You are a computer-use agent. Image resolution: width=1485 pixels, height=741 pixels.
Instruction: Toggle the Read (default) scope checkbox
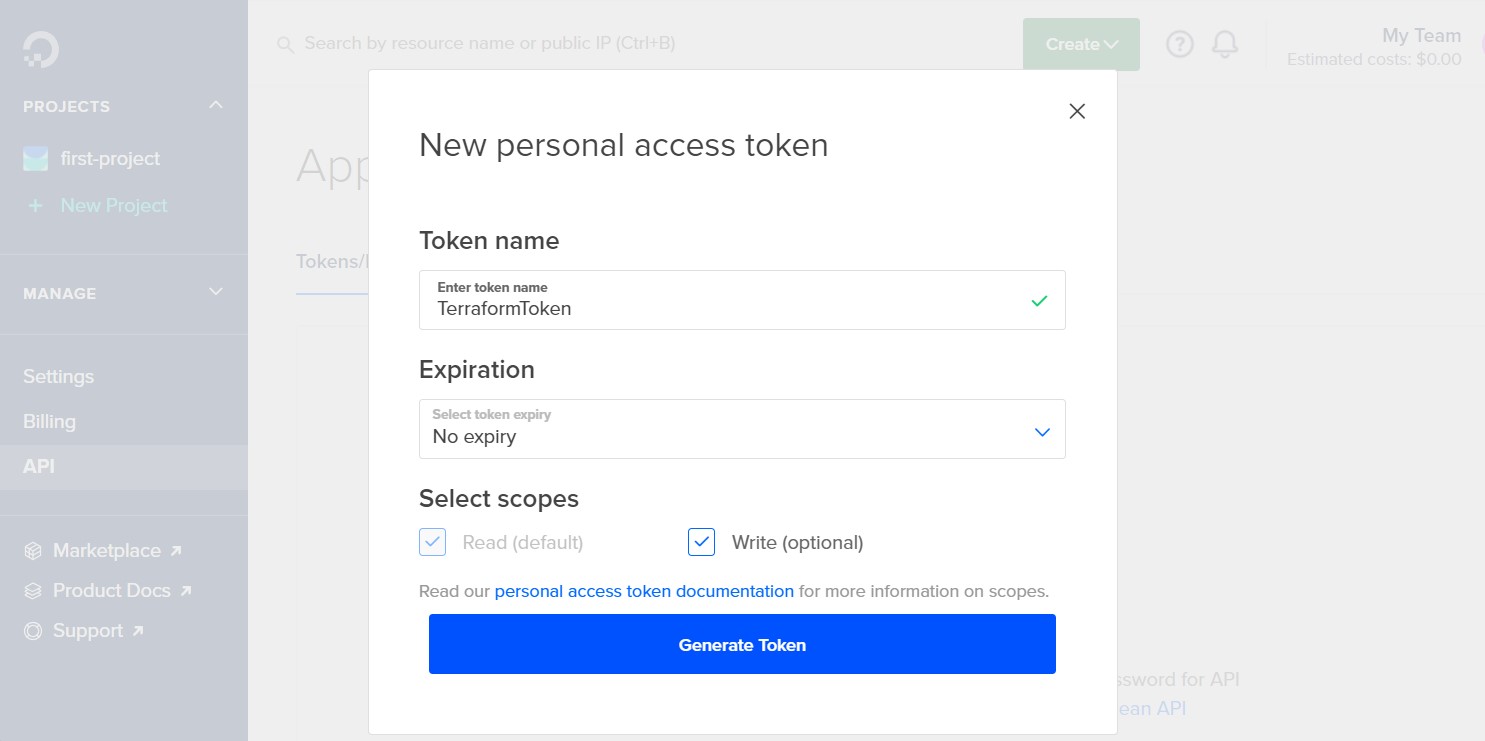[x=432, y=542]
